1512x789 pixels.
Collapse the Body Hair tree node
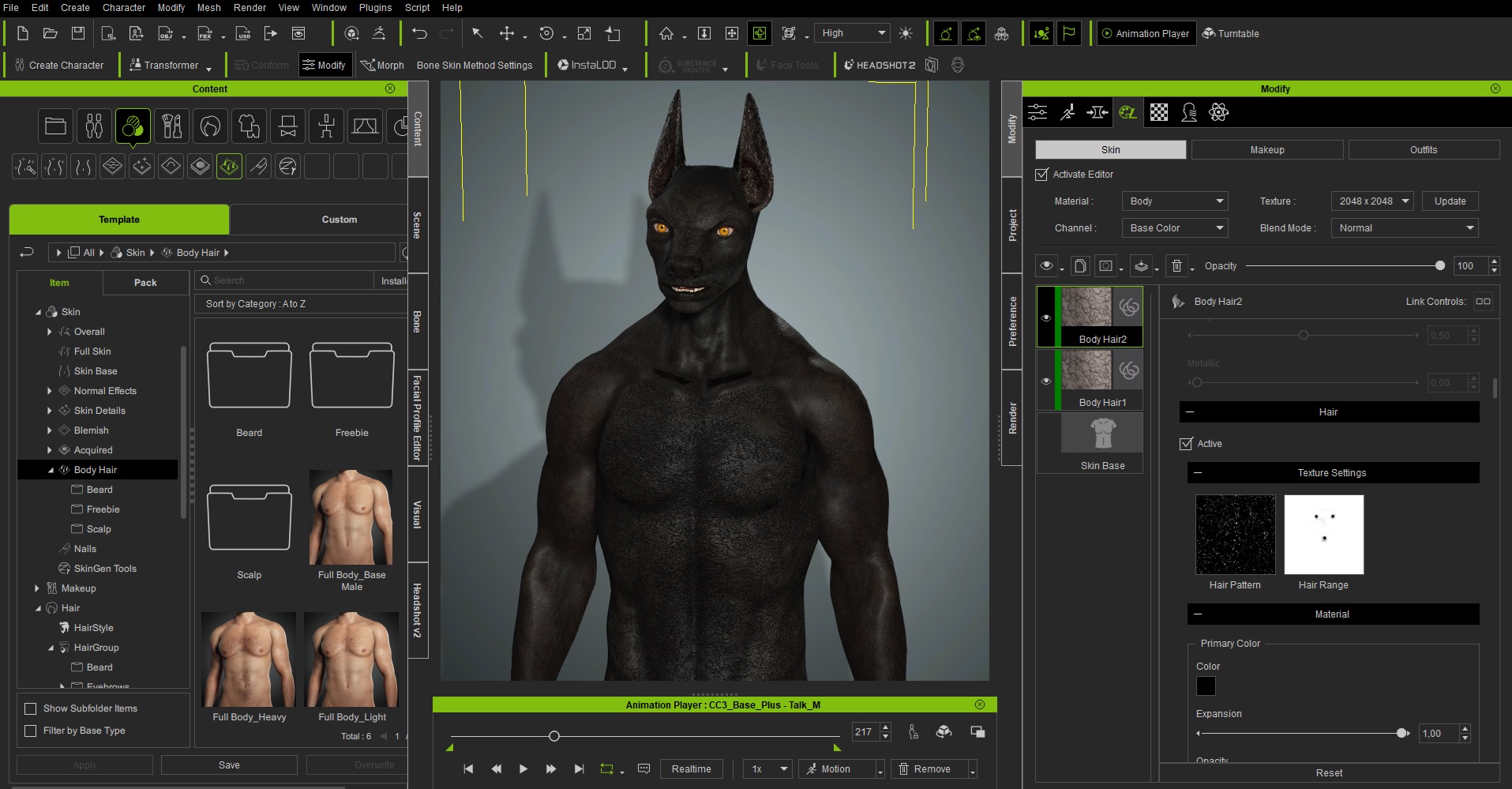point(51,470)
